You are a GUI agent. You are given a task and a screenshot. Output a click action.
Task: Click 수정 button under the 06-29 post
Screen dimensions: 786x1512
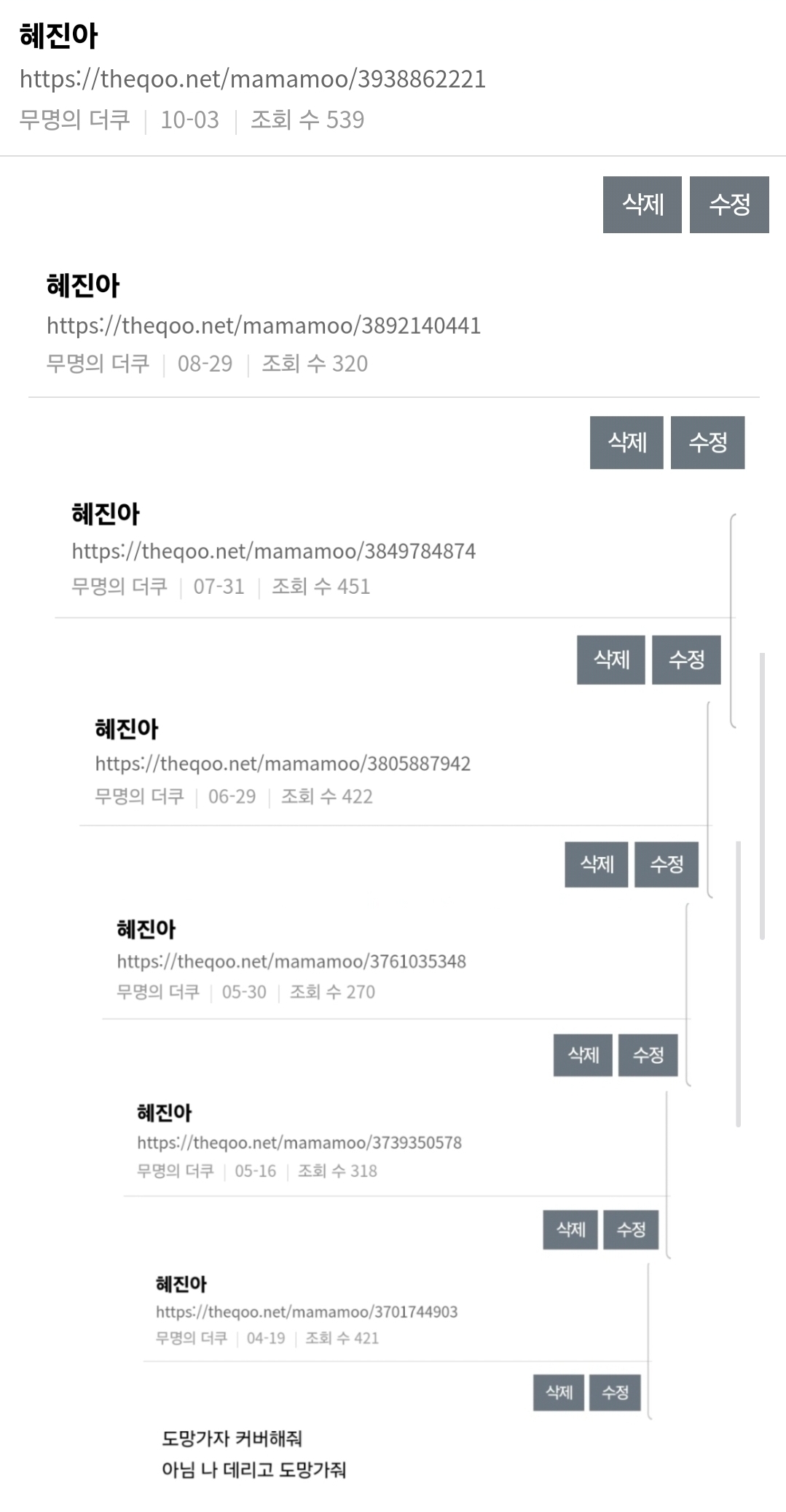pyautogui.click(x=667, y=864)
